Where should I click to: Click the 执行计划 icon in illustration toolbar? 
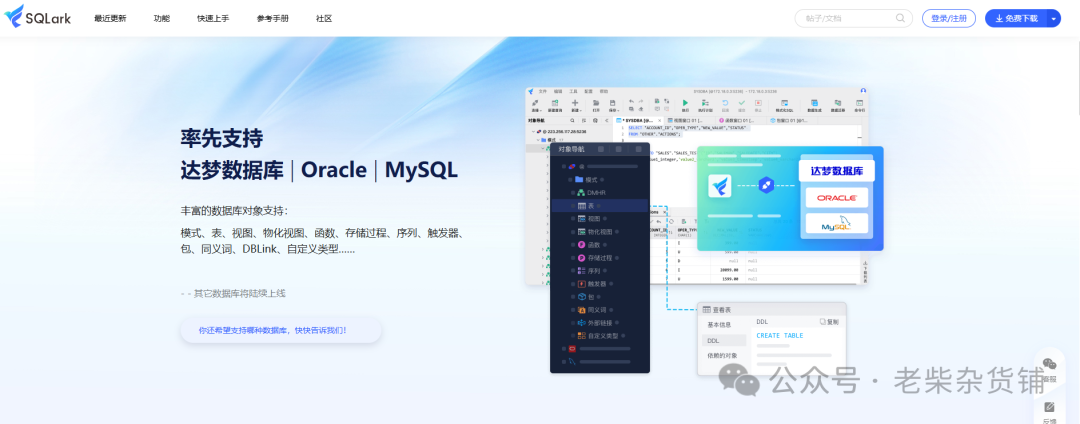coord(705,103)
